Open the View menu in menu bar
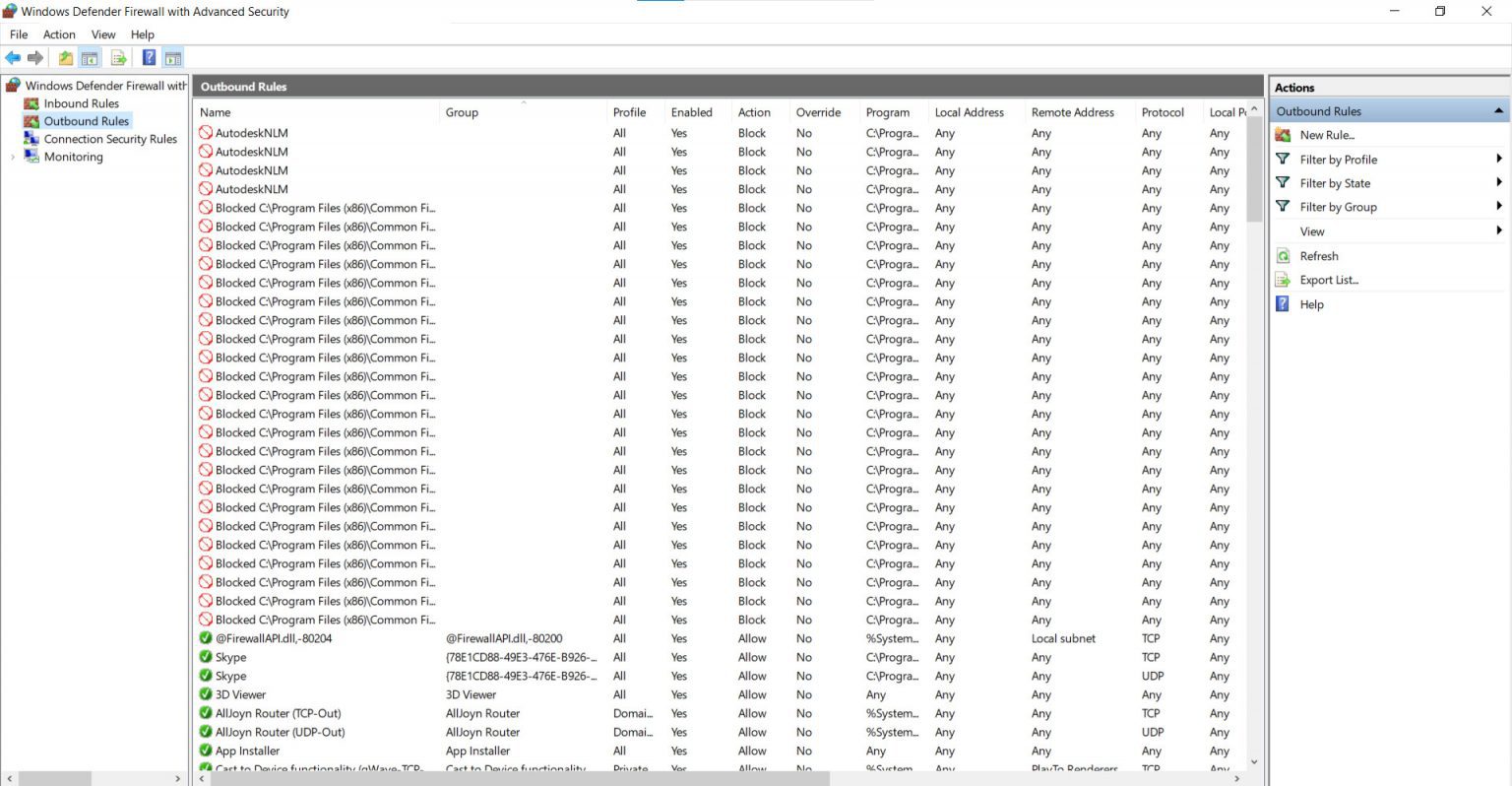1512x786 pixels. [x=102, y=33]
